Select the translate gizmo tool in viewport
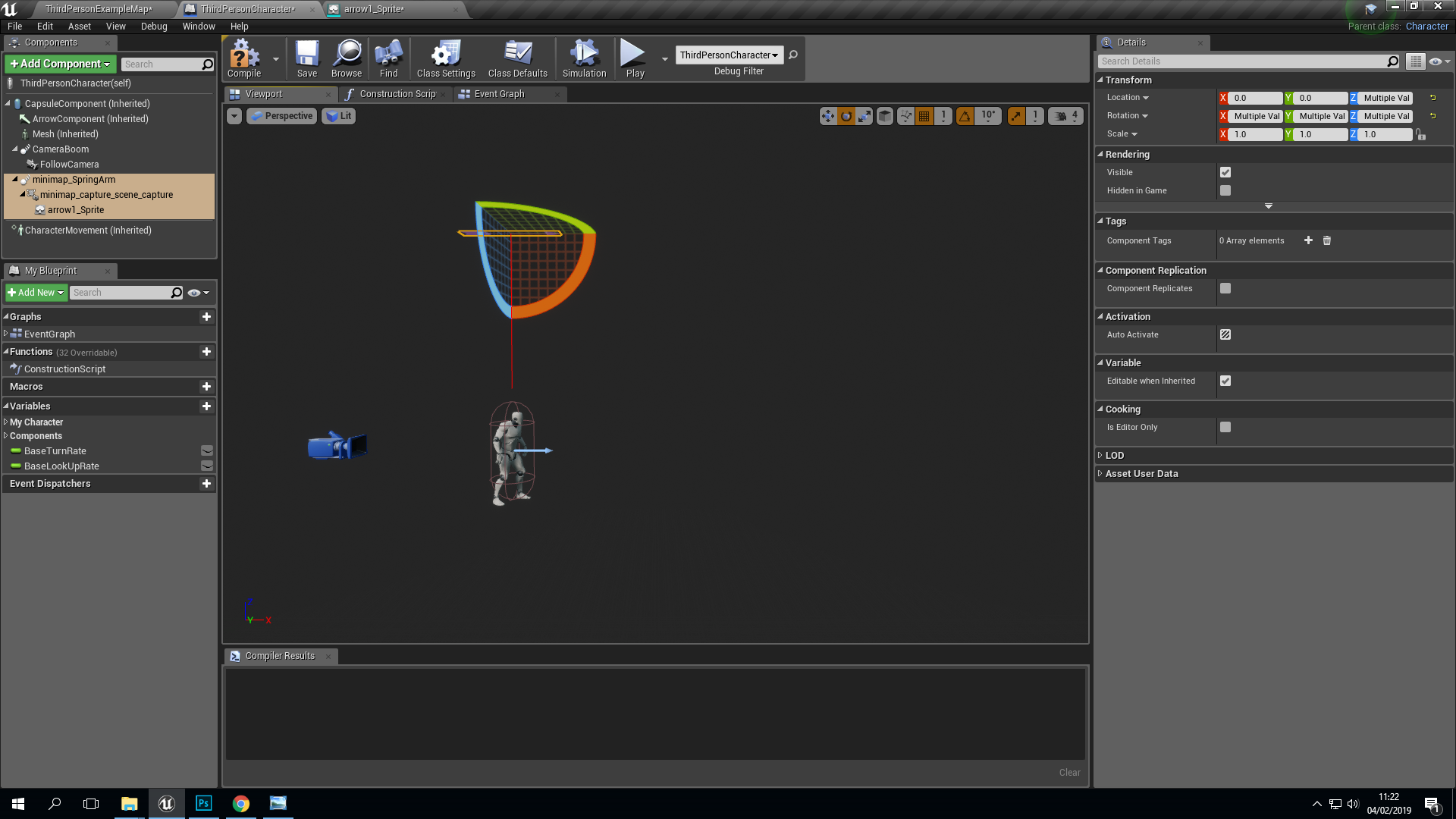The width and height of the screenshot is (1456, 819). coord(827,116)
